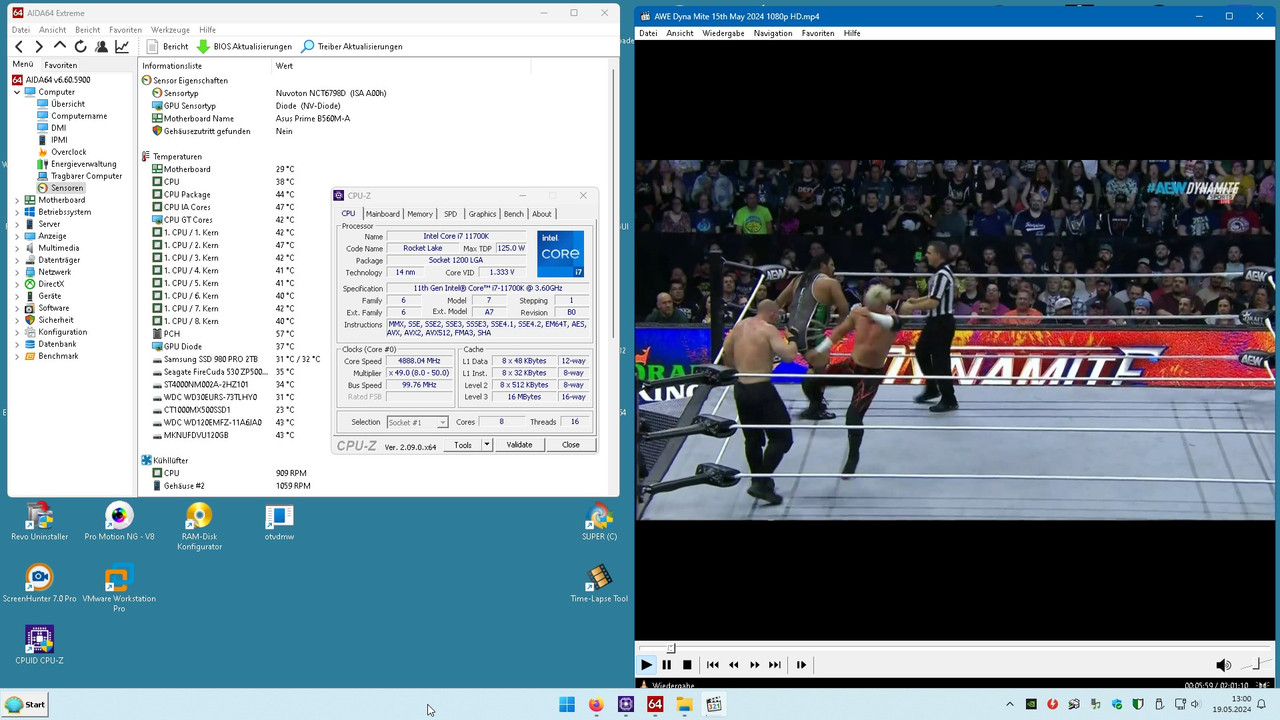This screenshot has height=720, width=1280.
Task: Click Media Player Classic taskbar icon
Action: pos(714,704)
